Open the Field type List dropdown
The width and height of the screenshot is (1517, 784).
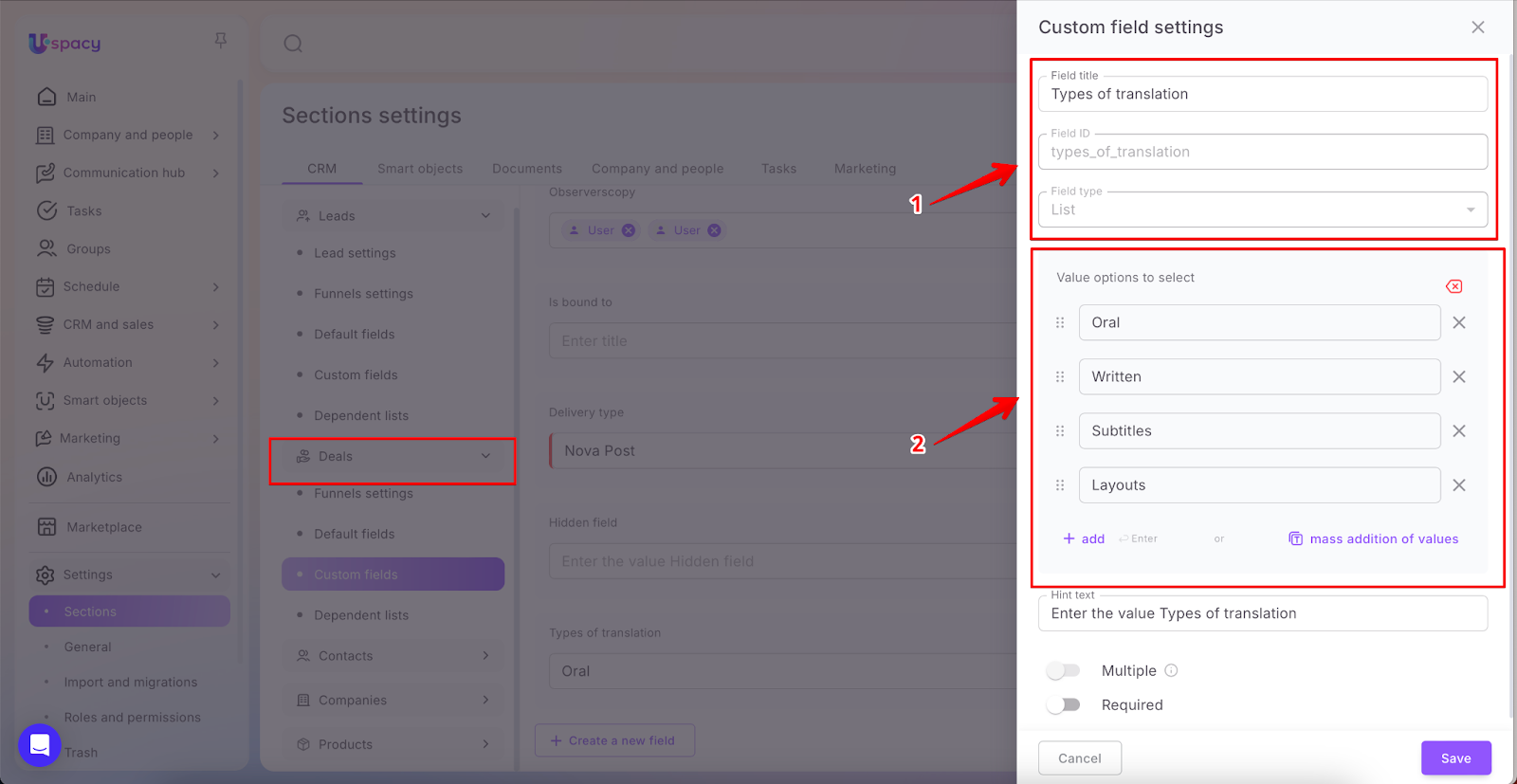coord(1262,210)
